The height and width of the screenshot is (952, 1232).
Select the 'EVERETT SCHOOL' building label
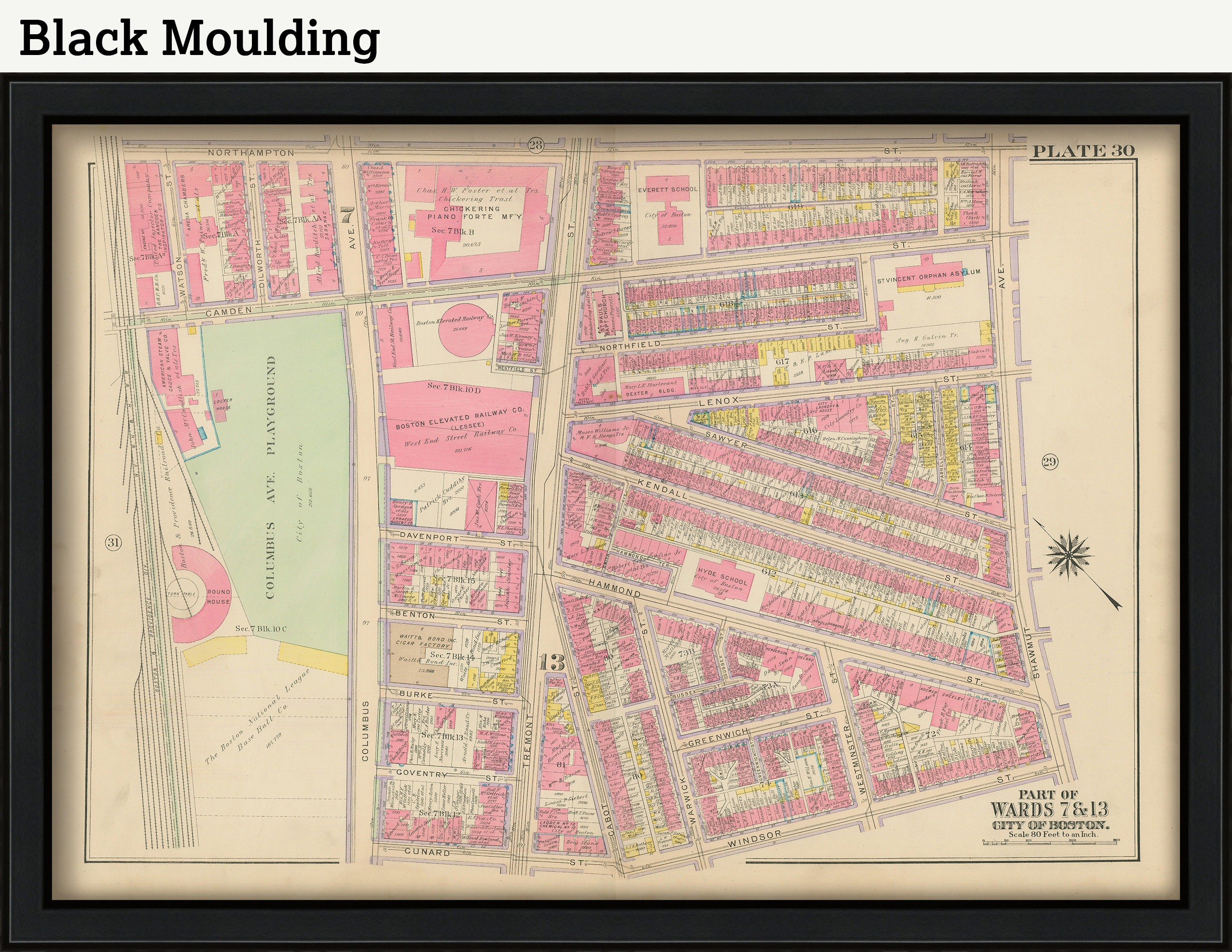click(668, 190)
